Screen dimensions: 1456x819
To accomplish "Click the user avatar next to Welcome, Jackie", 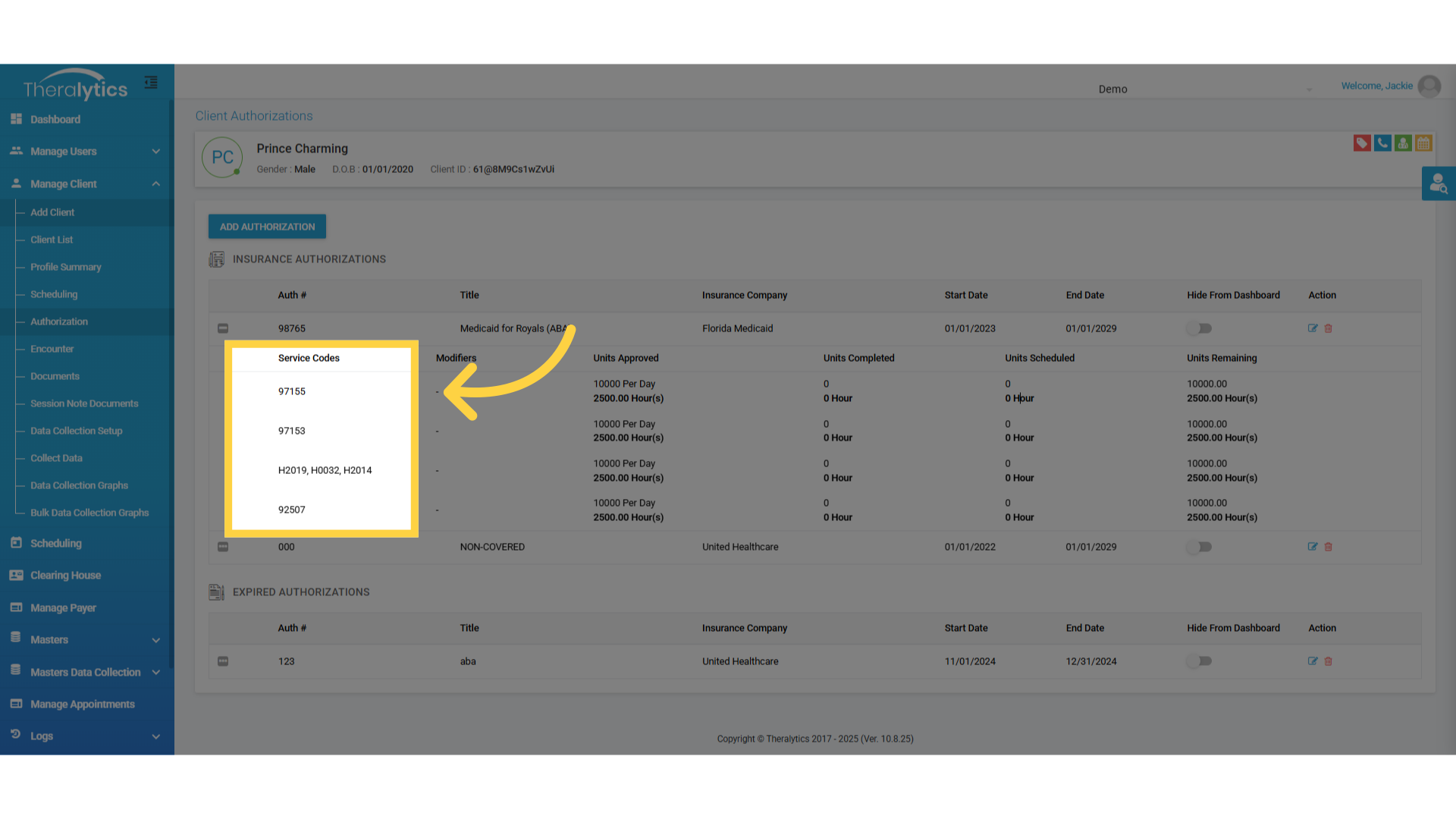I will (x=1429, y=86).
